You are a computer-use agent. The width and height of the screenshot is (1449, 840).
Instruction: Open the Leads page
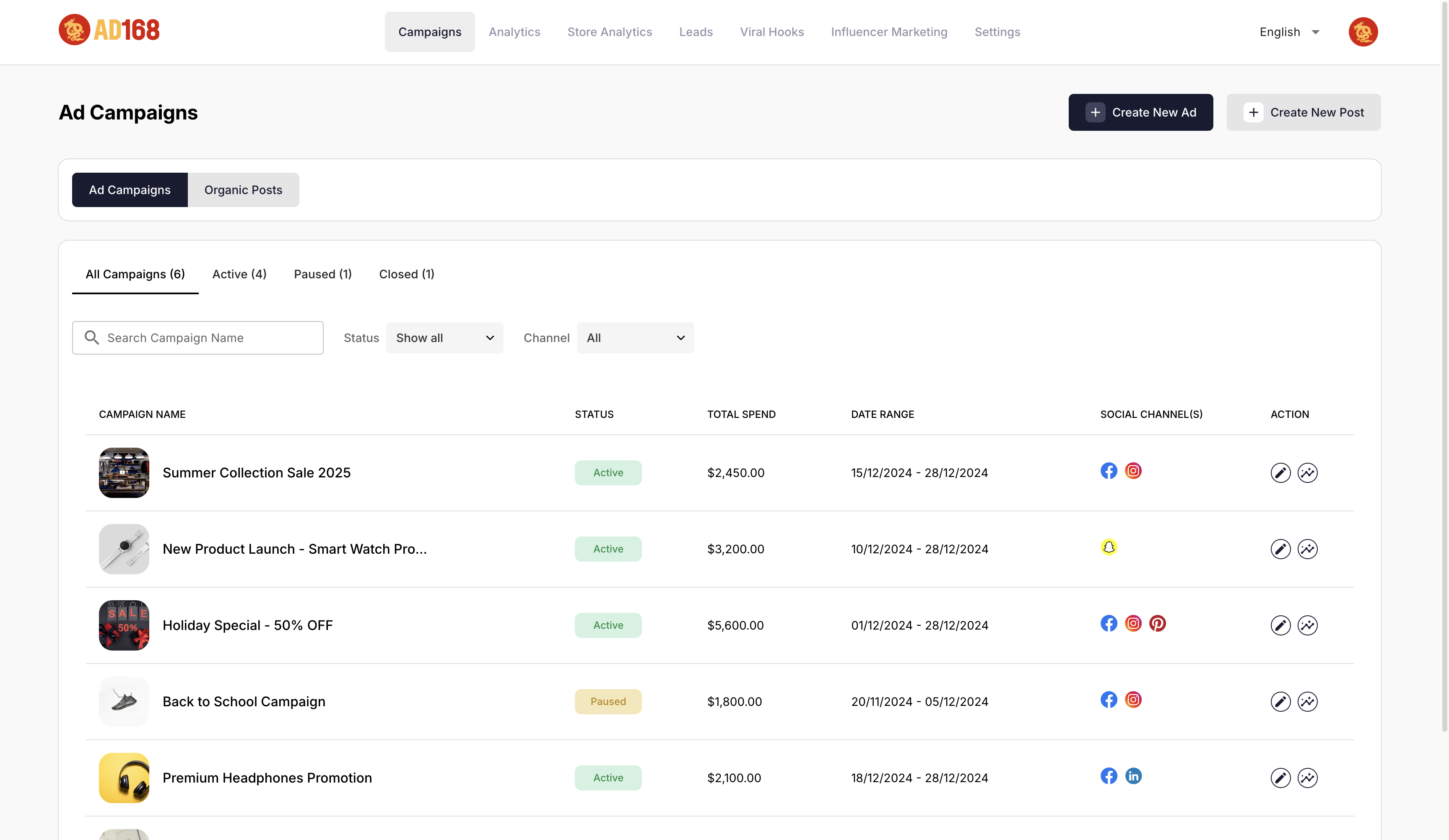point(696,31)
